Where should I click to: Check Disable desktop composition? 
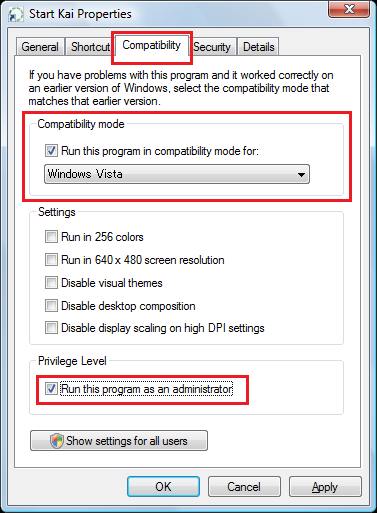pos(51,306)
